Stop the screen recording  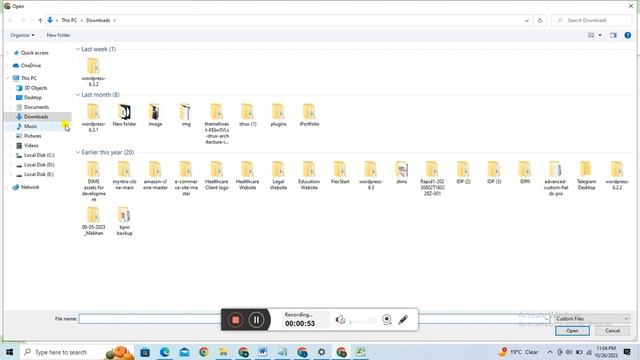236,320
